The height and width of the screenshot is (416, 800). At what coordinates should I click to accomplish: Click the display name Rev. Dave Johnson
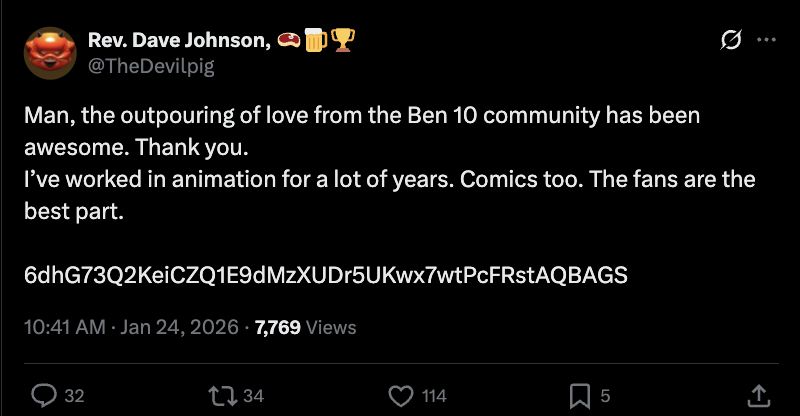(180, 40)
